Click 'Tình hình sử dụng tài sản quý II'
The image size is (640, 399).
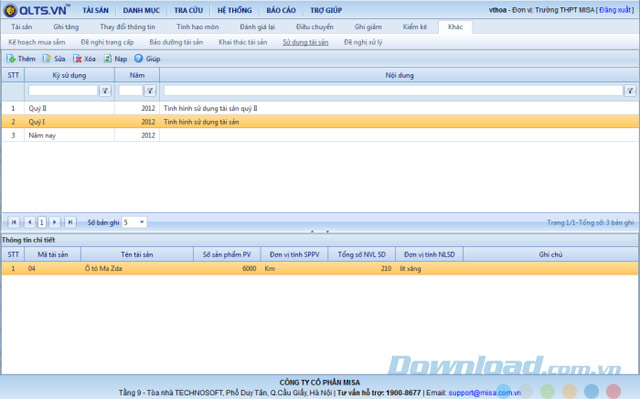pyautogui.click(x=210, y=108)
